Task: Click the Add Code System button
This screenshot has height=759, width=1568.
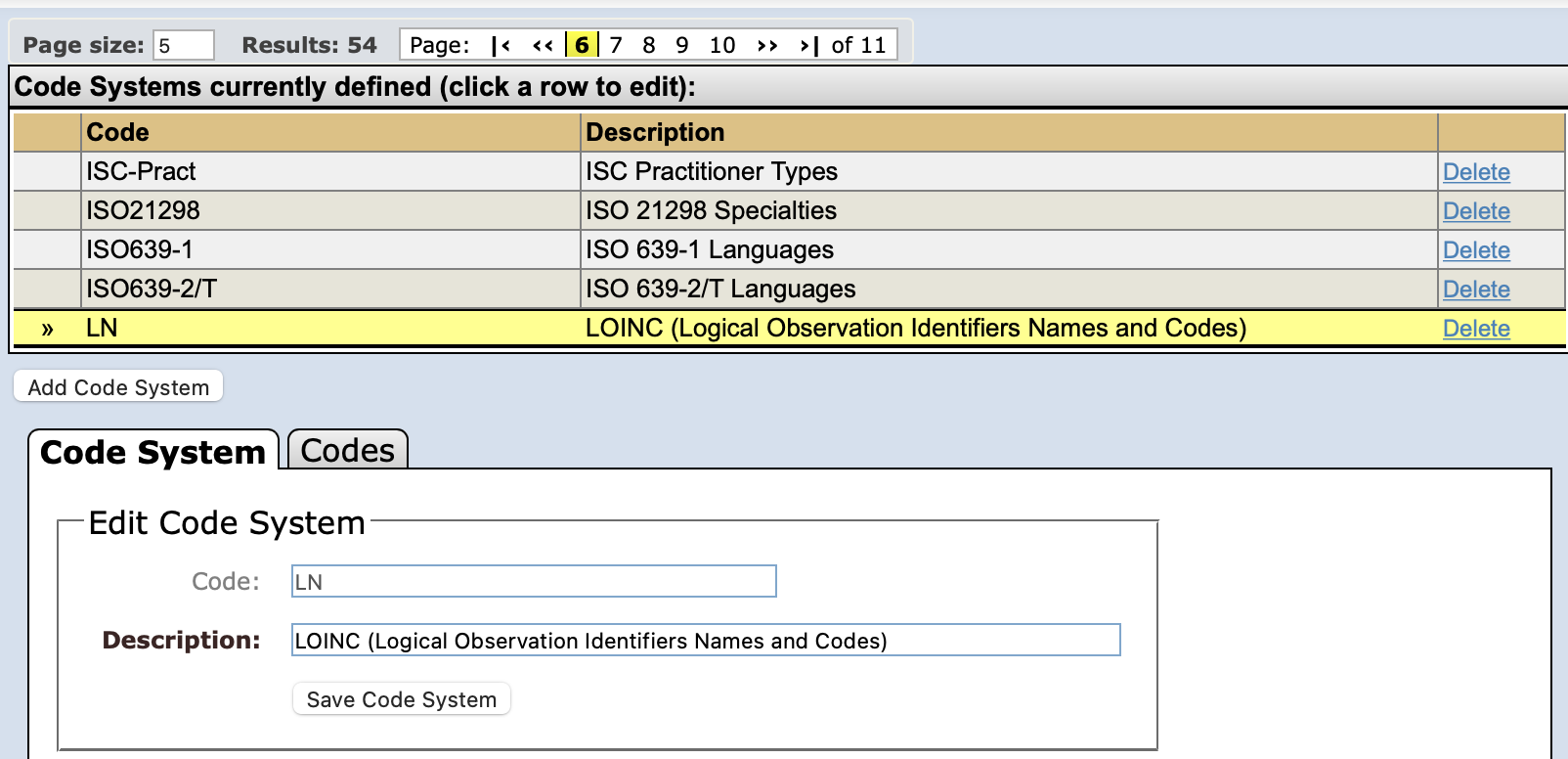Action: 118,387
